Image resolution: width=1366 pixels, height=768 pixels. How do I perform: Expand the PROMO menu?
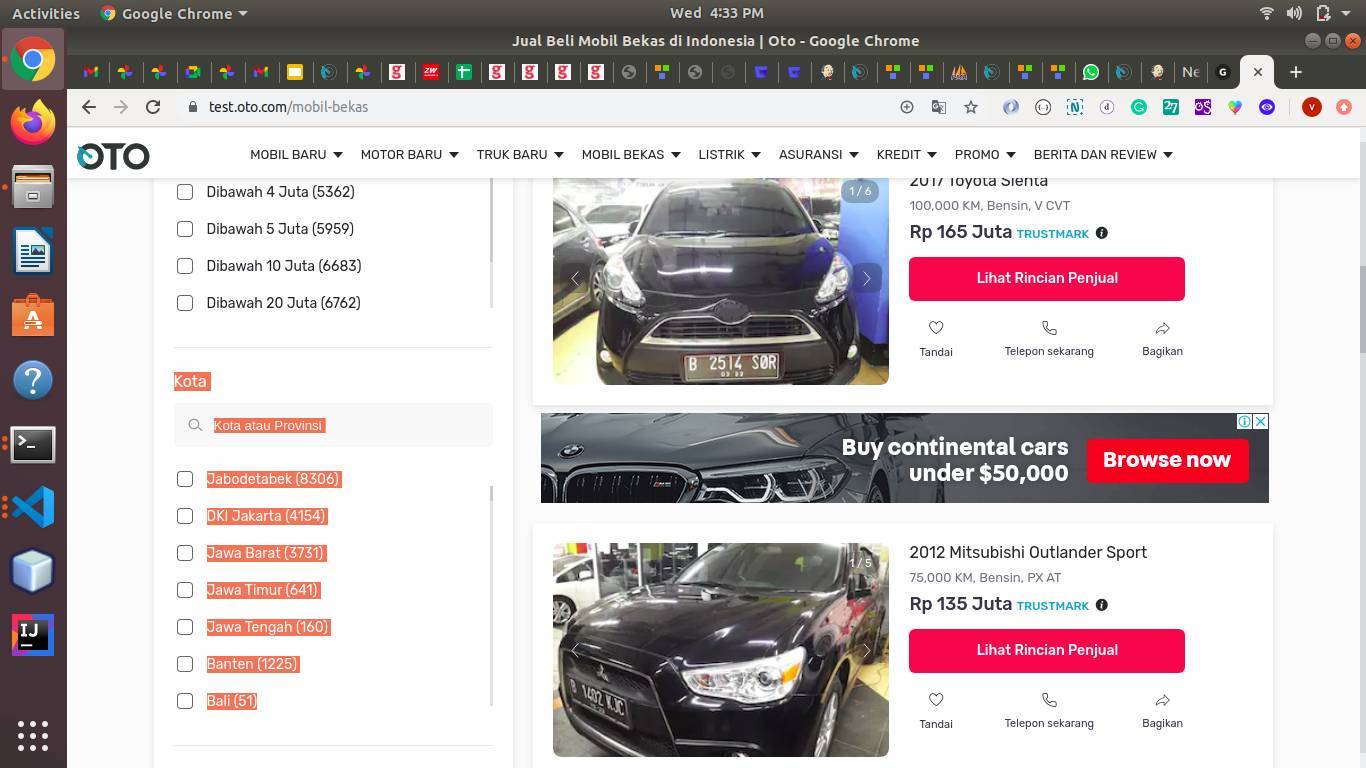tap(985, 154)
